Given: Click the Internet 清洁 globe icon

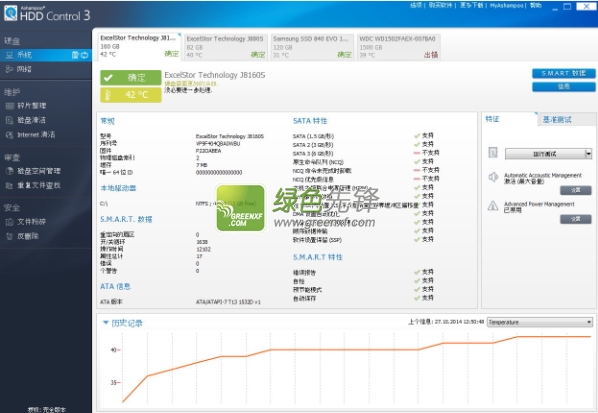Looking at the screenshot, I should (10, 135).
